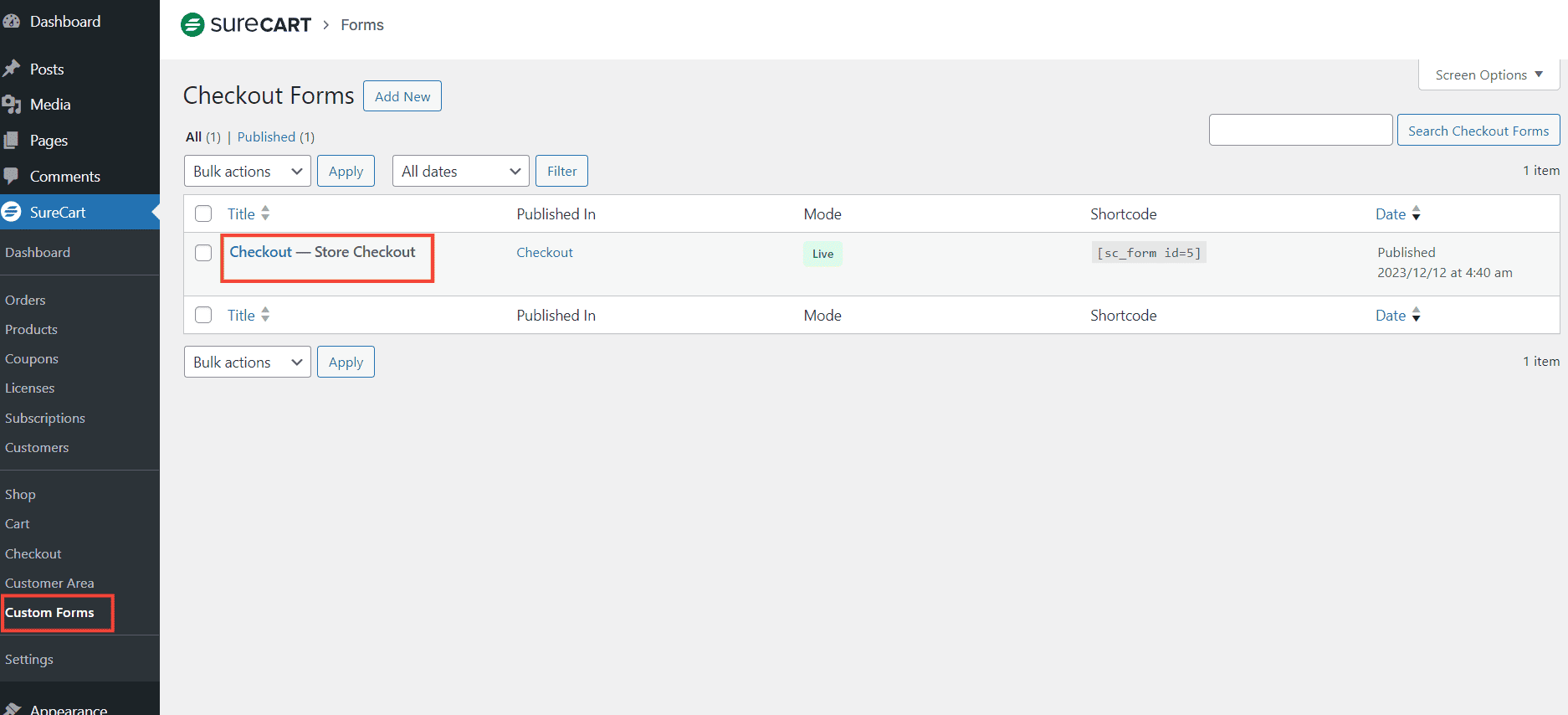Tick the select-all checkbox in table header

(203, 214)
